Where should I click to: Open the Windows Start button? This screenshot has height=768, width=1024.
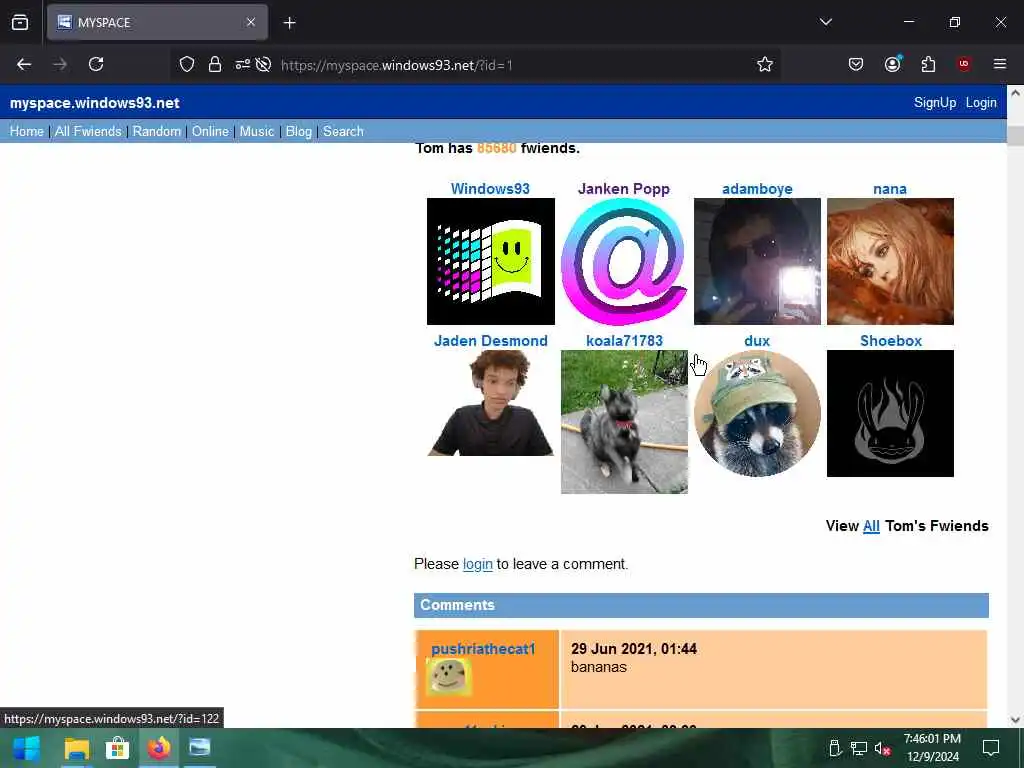click(26, 748)
